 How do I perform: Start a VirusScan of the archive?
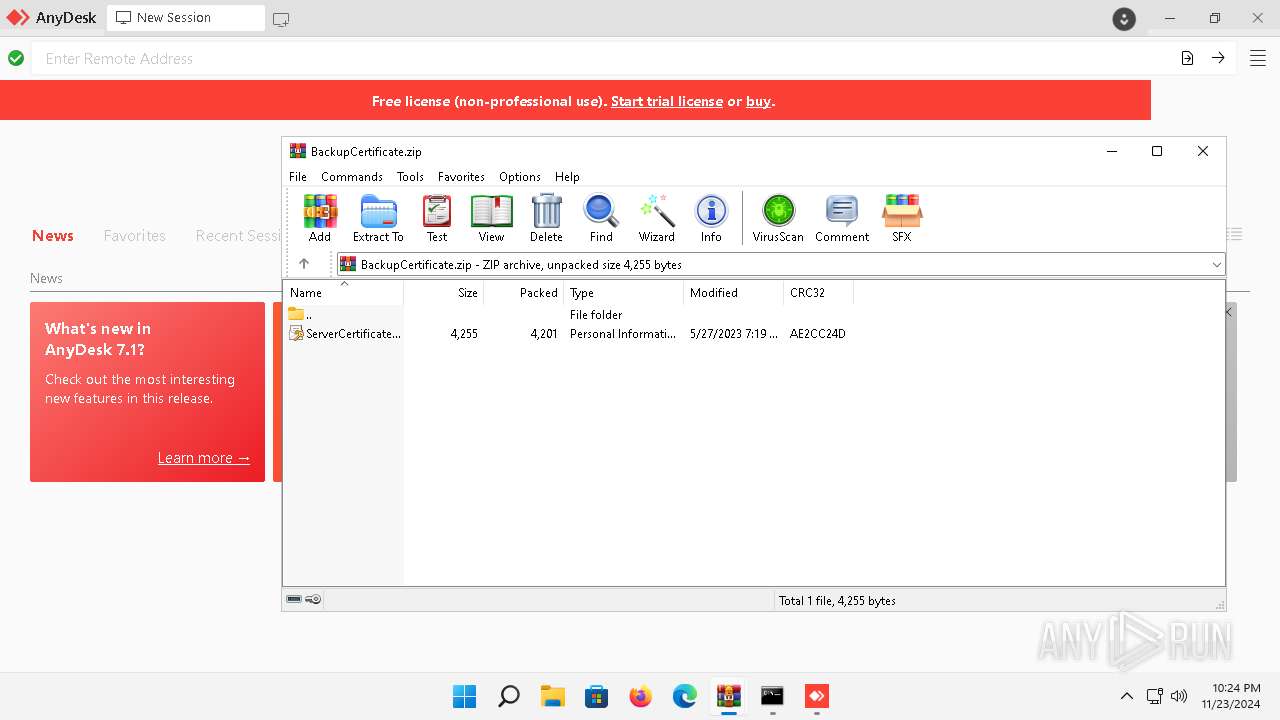coord(778,218)
